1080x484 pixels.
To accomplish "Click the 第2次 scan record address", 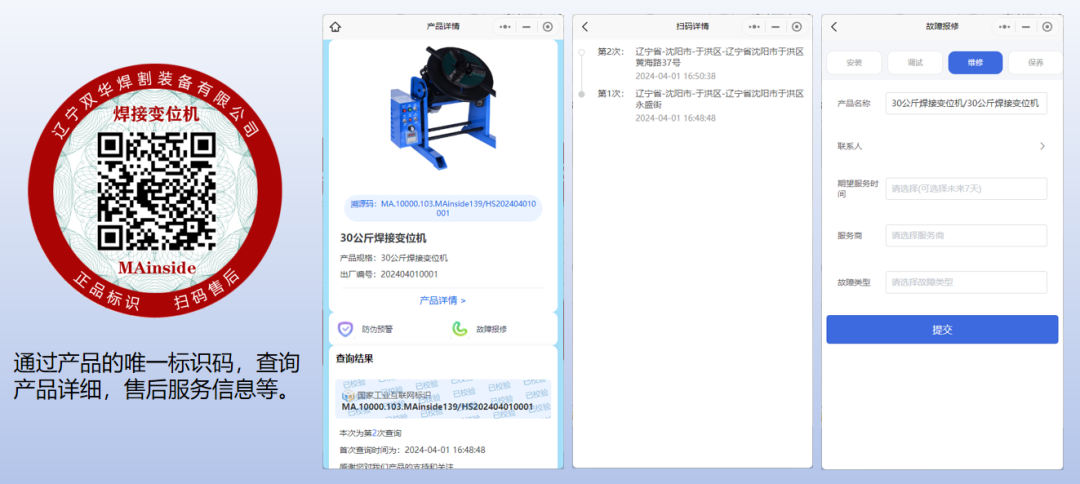I will pyautogui.click(x=720, y=57).
